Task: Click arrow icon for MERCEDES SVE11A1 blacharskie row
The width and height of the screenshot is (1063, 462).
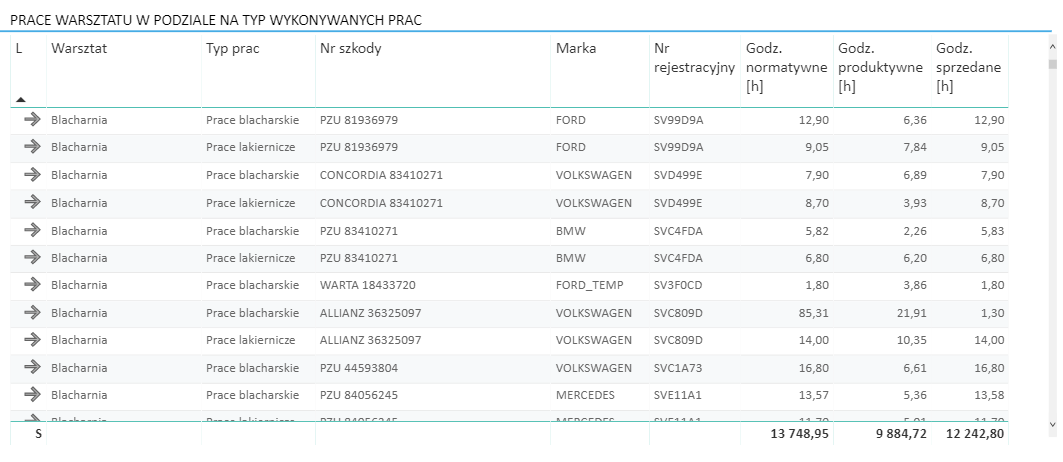Action: point(32,394)
